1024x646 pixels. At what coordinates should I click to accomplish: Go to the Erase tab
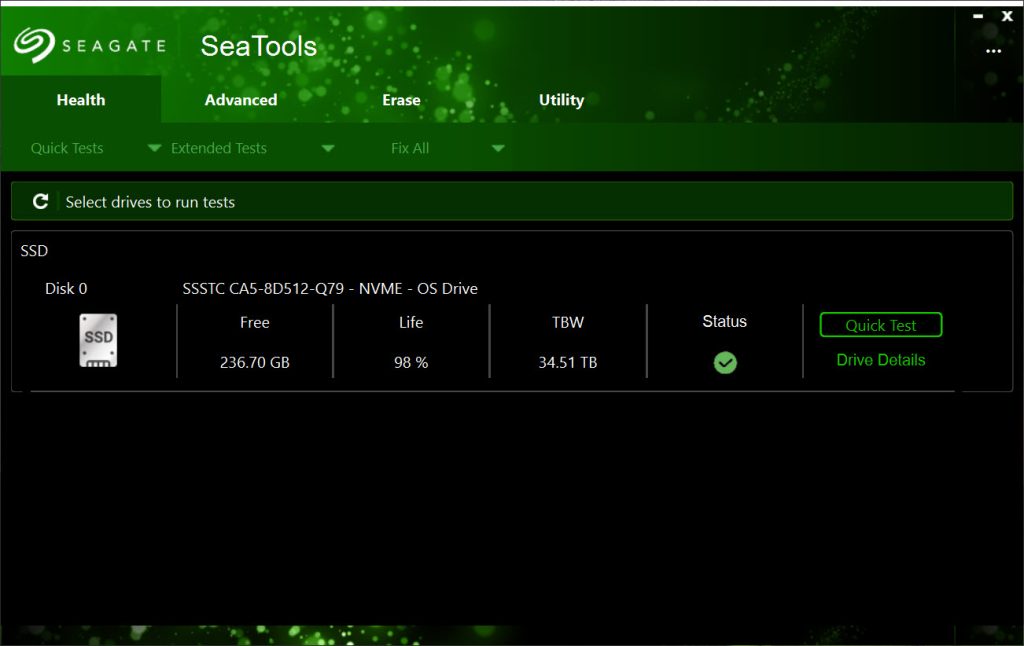click(x=401, y=100)
